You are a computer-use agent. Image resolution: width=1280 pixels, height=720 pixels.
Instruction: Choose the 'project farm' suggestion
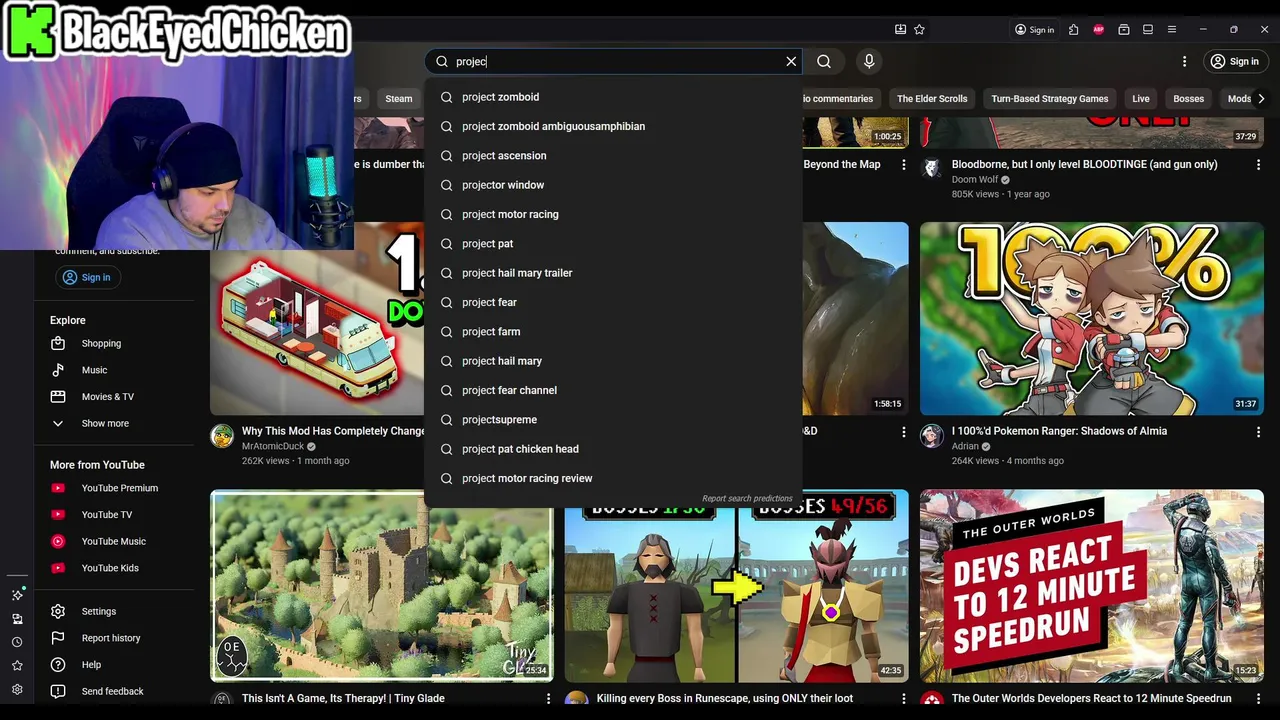pyautogui.click(x=613, y=332)
